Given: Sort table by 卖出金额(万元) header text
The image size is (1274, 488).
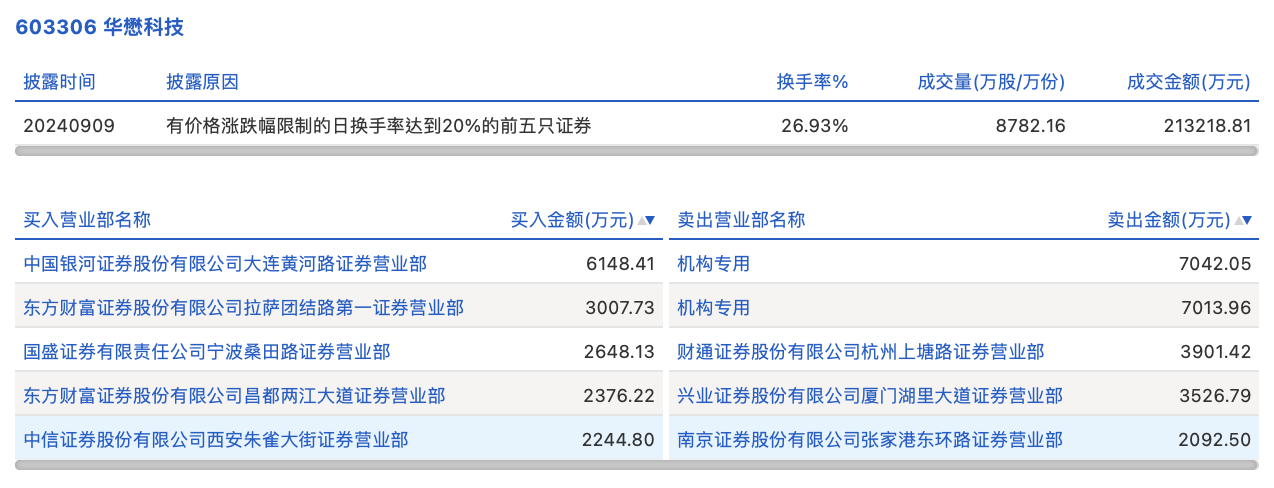Looking at the screenshot, I should click(x=1168, y=220).
